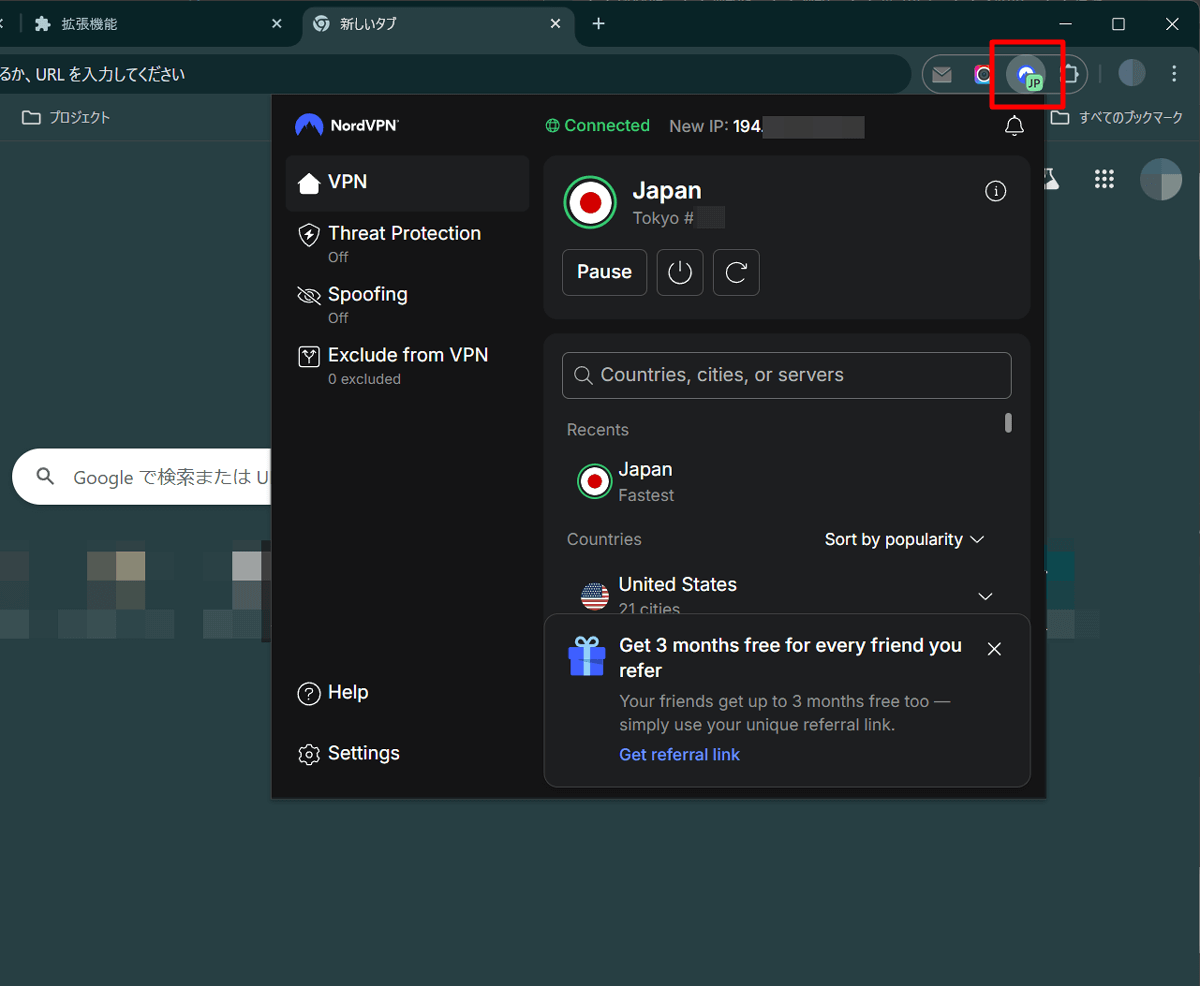The width and height of the screenshot is (1200, 986).
Task: Expand United States to show its cities
Action: point(985,595)
